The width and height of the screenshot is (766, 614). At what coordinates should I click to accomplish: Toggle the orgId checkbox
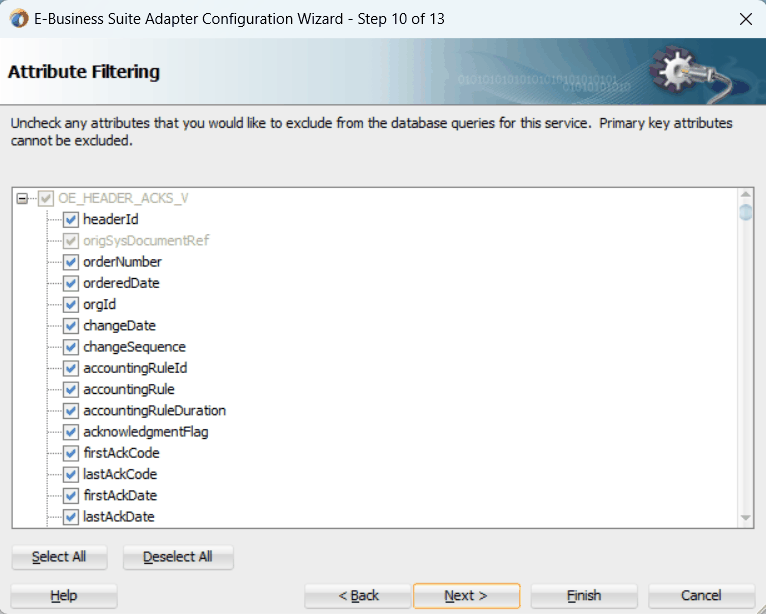(x=70, y=304)
